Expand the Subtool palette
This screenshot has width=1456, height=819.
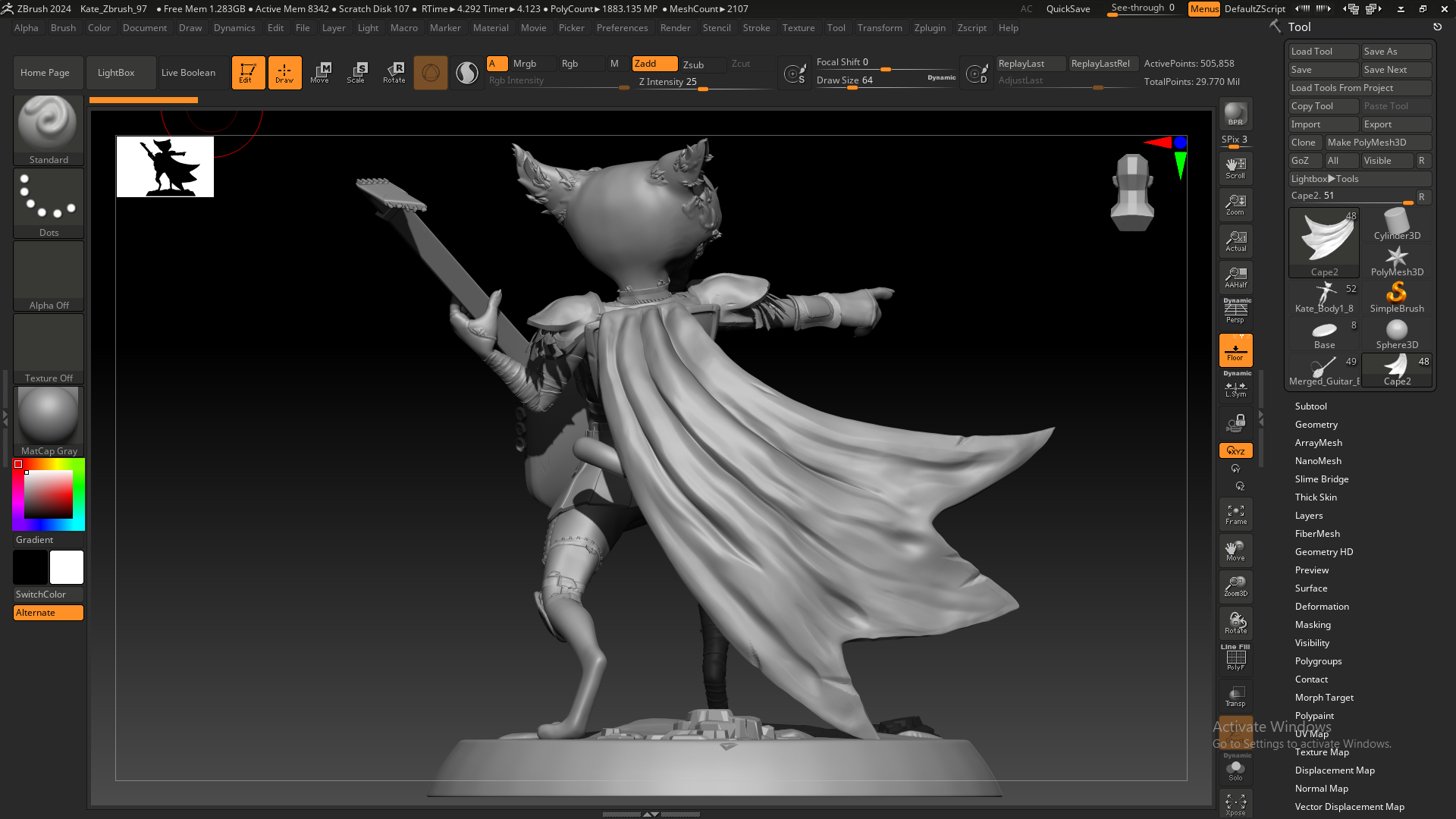click(1310, 406)
